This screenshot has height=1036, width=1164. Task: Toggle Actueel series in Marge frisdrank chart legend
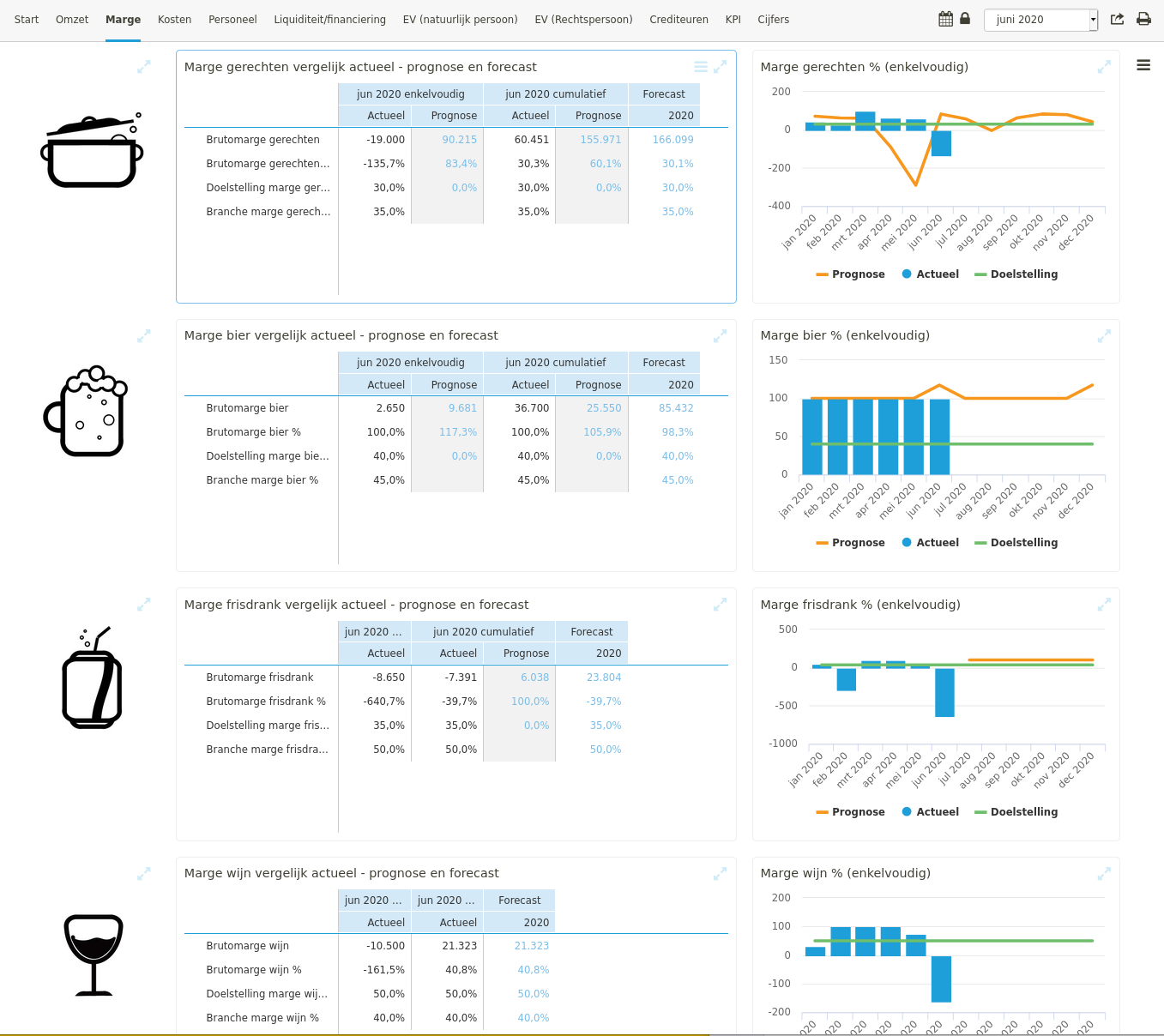pos(930,812)
